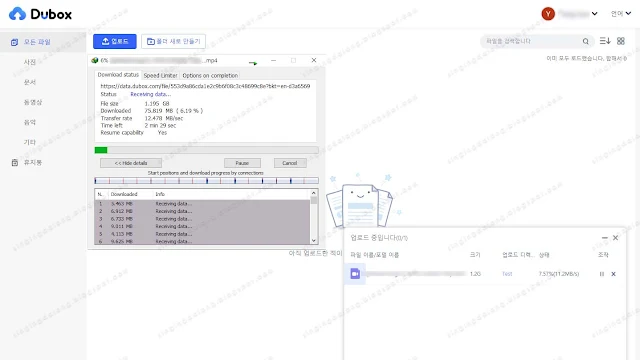The width and height of the screenshot is (640, 360).
Task: Click the Hide details button
Action: coord(131,163)
